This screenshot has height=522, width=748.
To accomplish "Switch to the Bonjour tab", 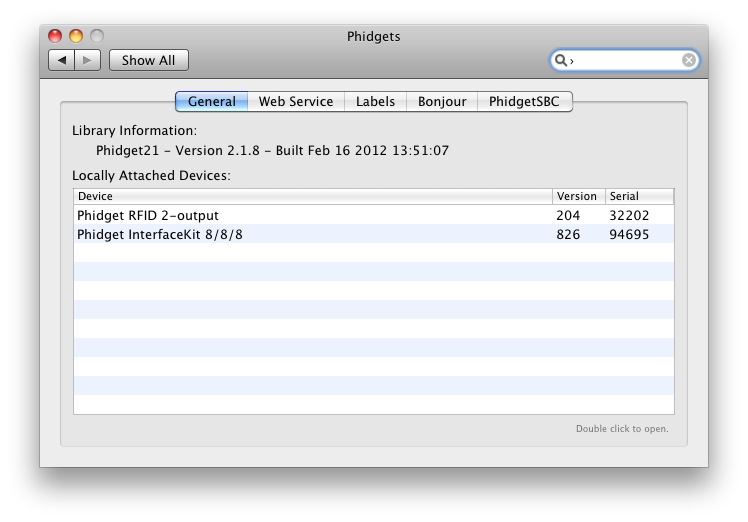I will 442,102.
